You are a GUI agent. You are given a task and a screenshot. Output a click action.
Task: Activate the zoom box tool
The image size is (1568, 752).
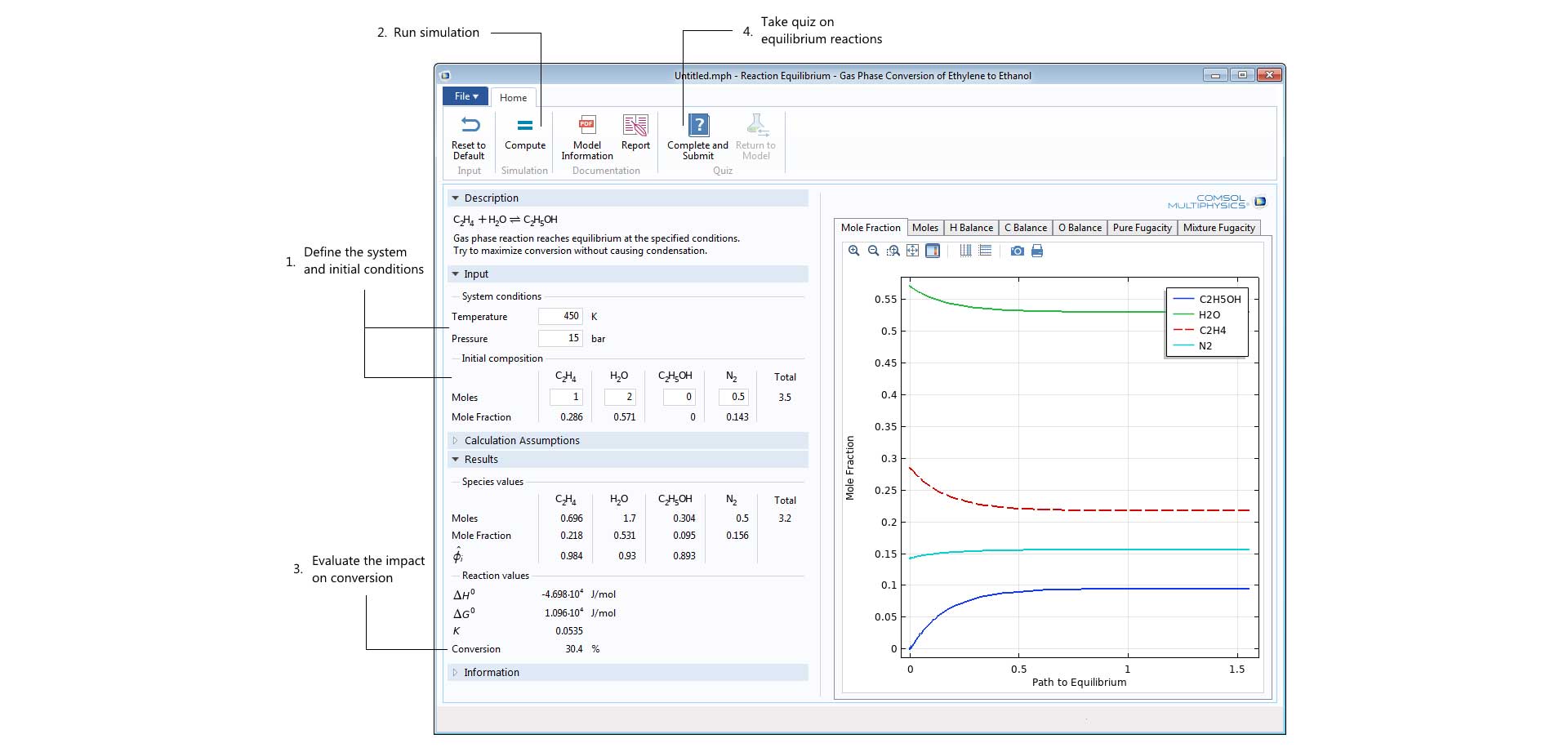893,251
